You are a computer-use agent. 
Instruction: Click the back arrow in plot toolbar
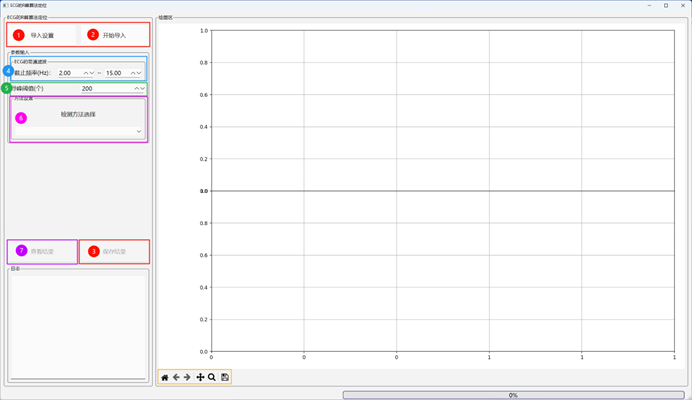click(x=177, y=377)
